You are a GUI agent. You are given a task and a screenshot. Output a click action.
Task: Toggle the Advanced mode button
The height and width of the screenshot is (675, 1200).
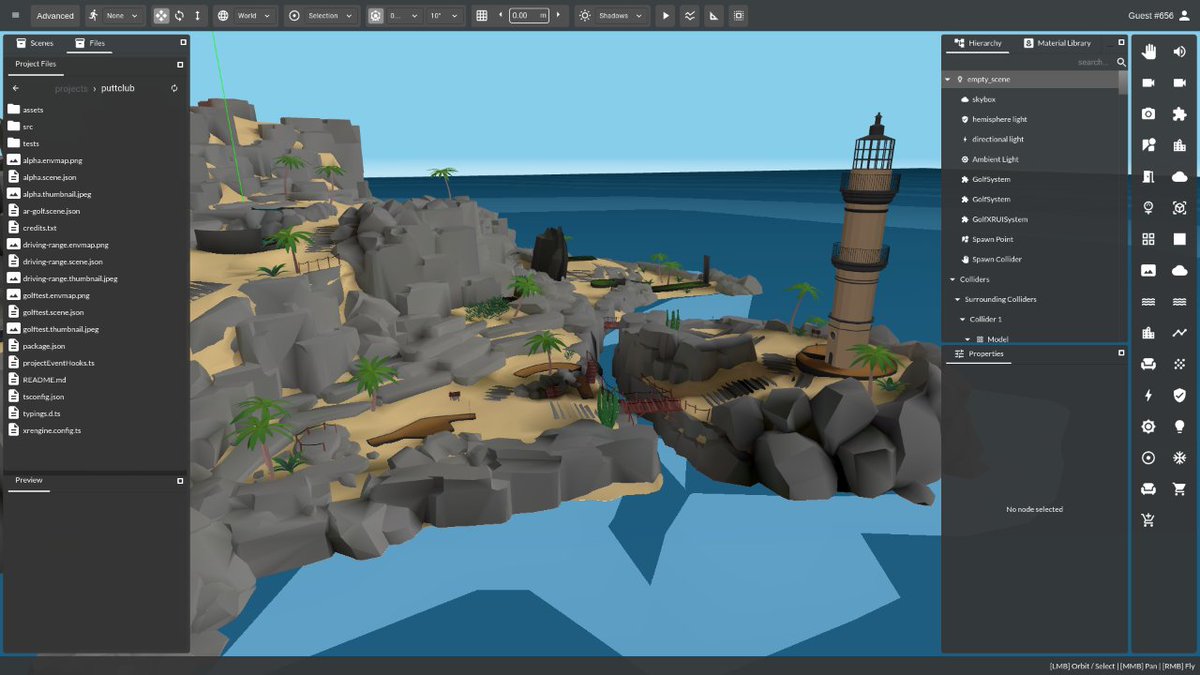tap(55, 16)
